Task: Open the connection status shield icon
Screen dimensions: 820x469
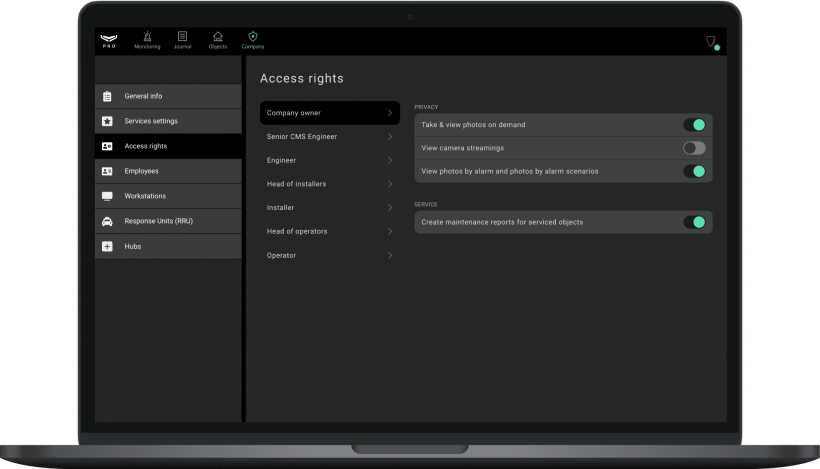Action: 711,42
